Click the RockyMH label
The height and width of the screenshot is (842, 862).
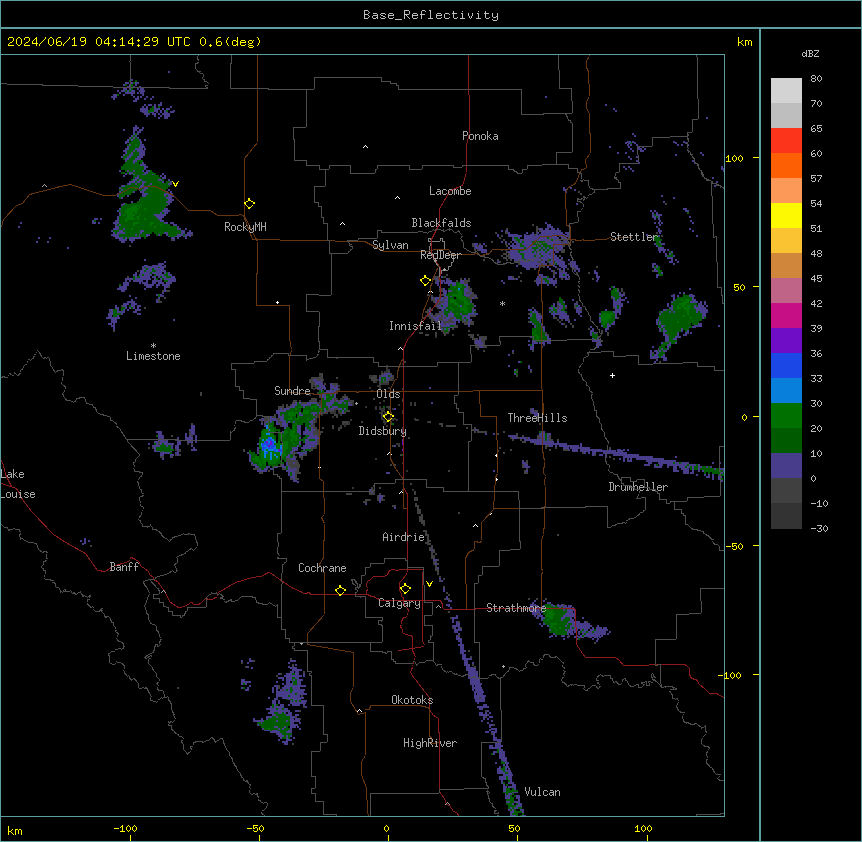245,227
